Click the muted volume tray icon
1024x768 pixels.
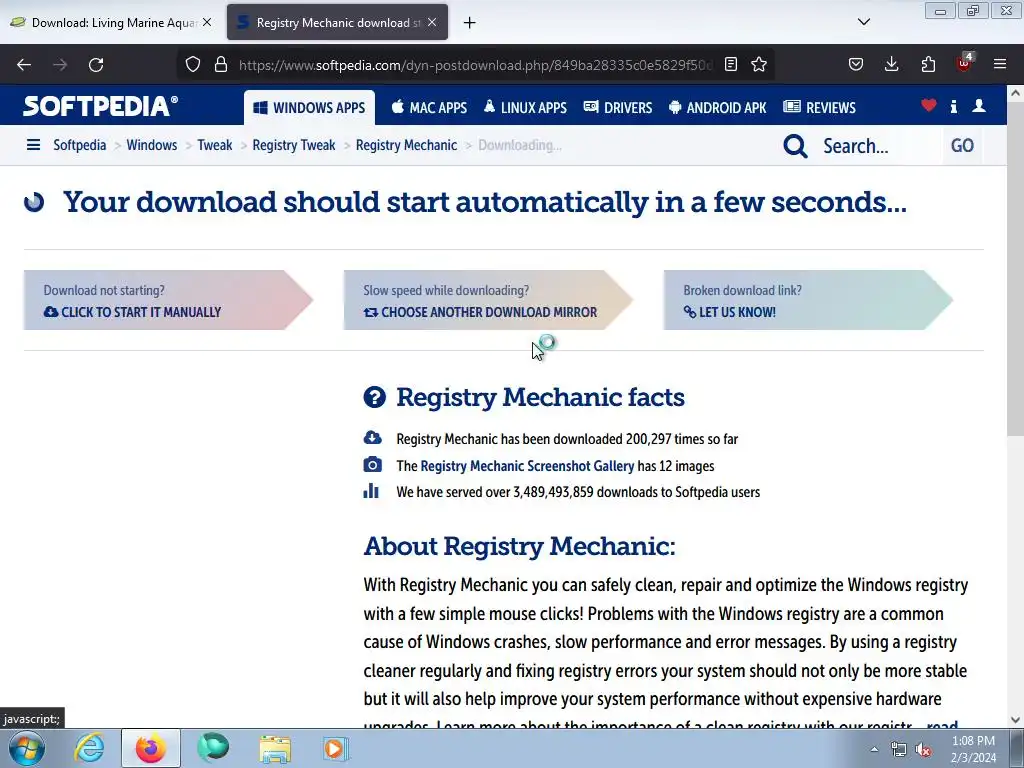click(923, 750)
